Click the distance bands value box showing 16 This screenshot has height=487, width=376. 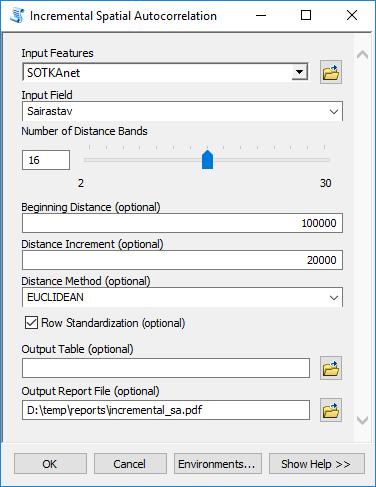[46, 160]
